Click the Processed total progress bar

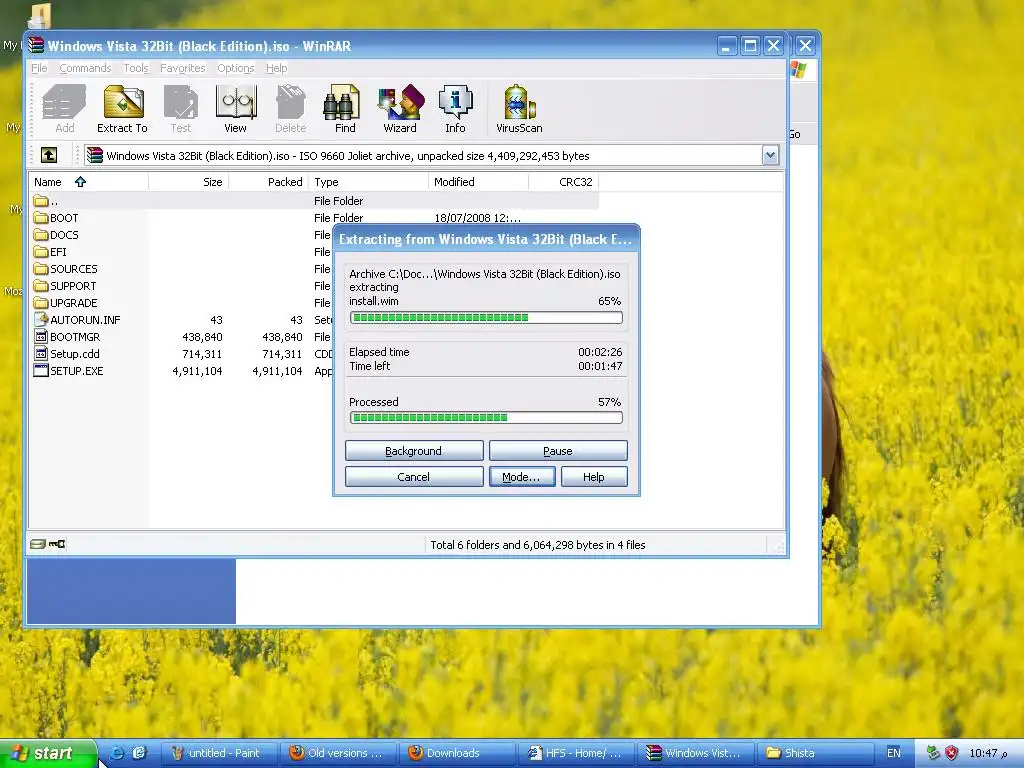[x=486, y=417]
